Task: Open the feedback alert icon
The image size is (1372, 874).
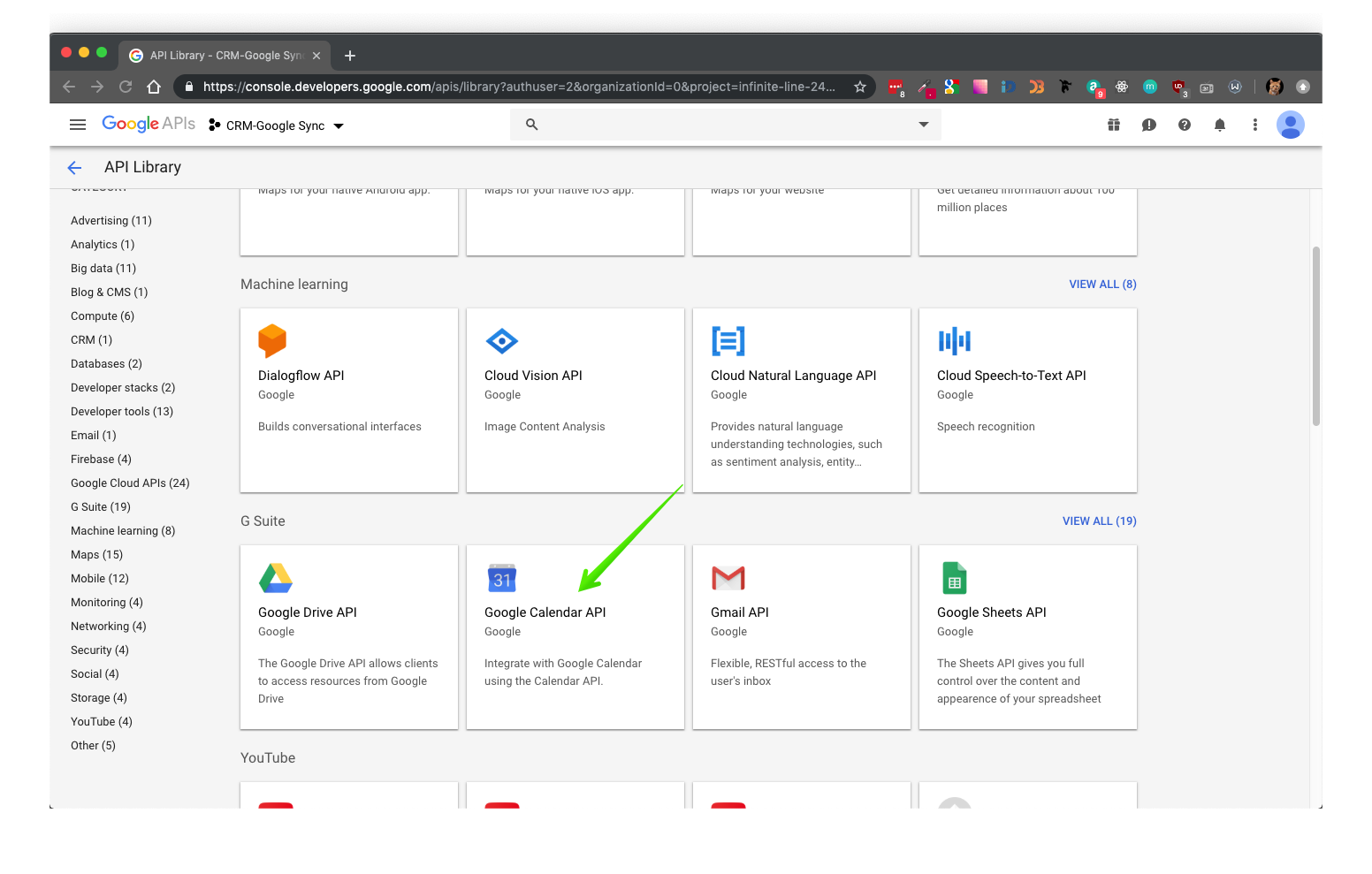Action: (1149, 125)
